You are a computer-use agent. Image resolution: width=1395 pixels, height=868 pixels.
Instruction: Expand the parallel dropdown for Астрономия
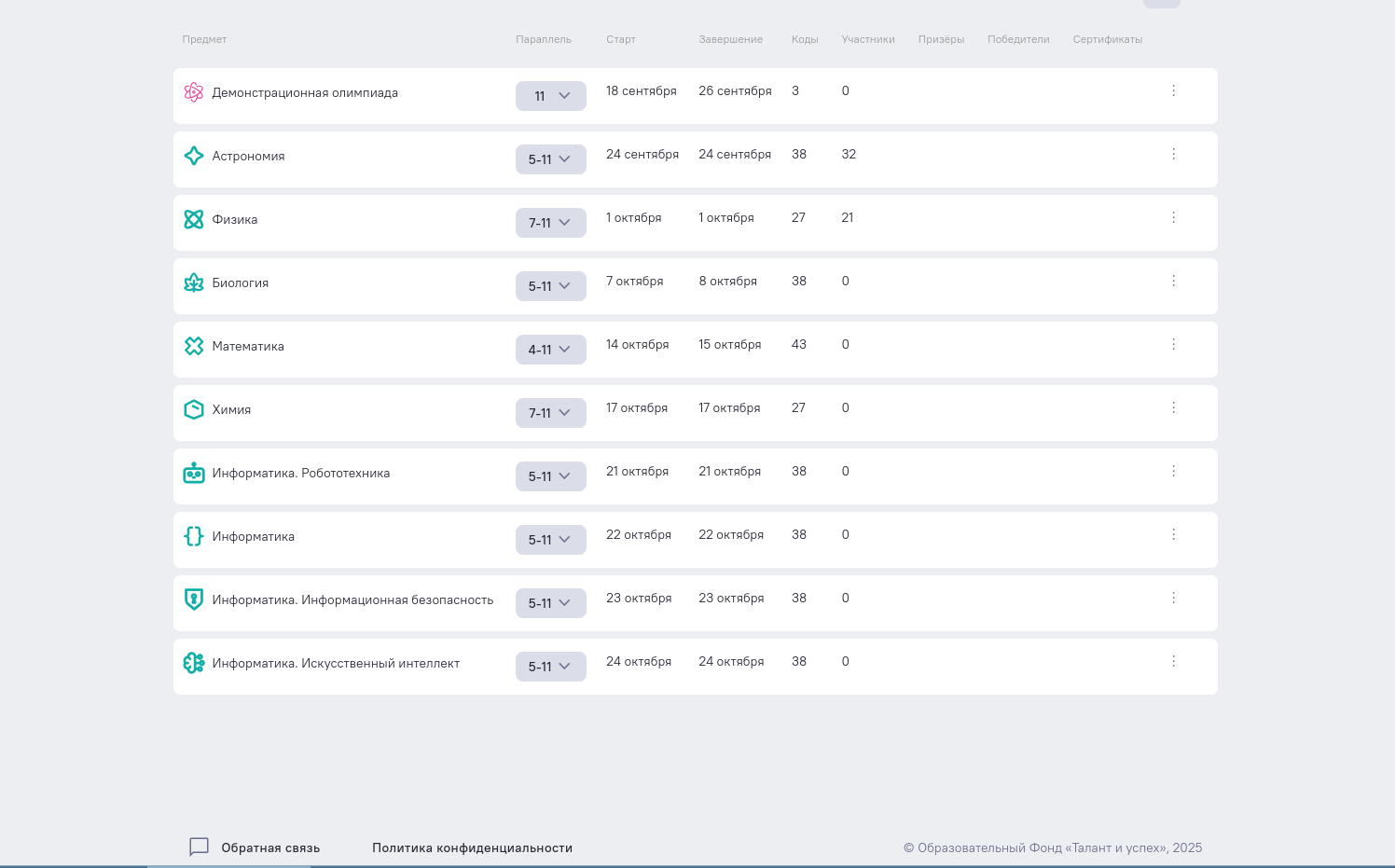point(550,159)
